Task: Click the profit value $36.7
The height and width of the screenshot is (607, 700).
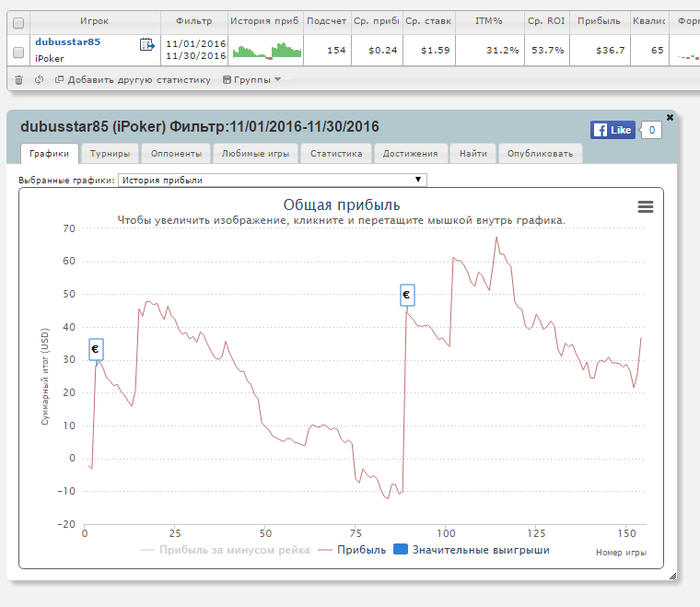Action: 610,50
